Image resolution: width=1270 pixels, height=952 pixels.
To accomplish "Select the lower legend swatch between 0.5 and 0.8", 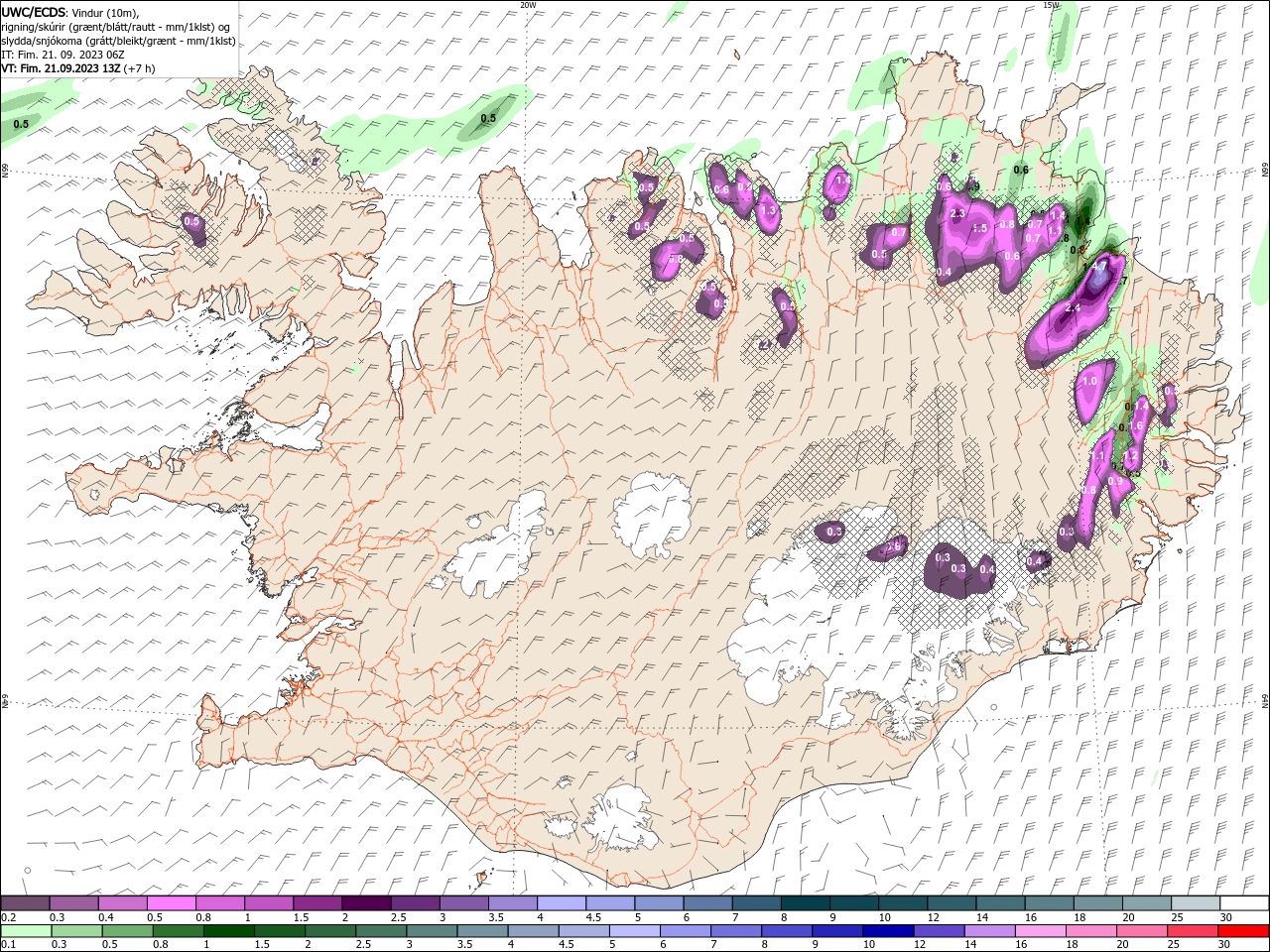I will pos(127,931).
